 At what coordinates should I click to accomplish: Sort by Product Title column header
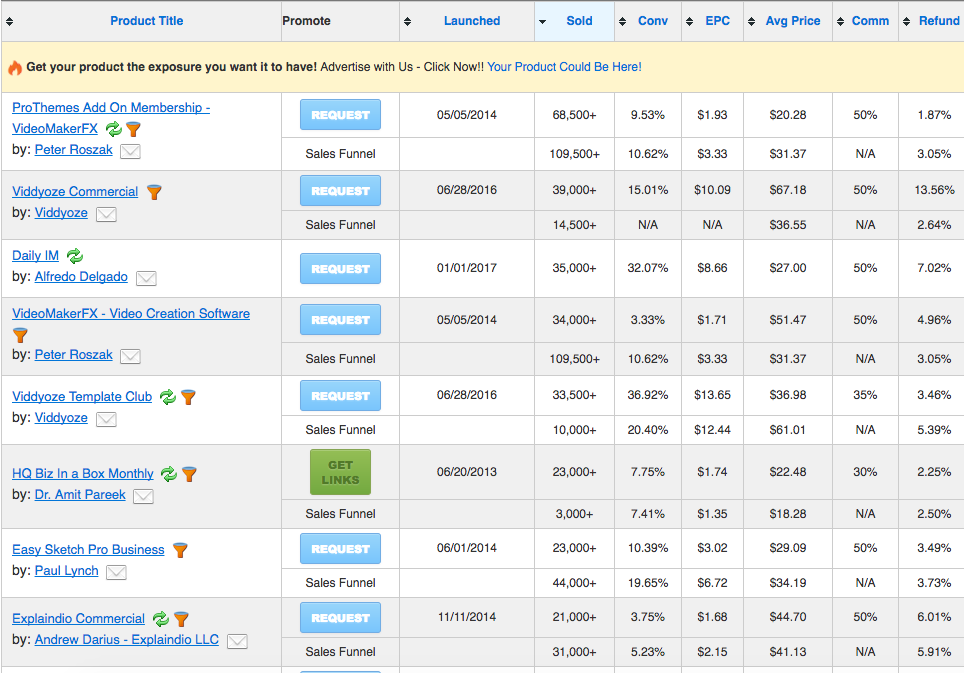[x=146, y=21]
